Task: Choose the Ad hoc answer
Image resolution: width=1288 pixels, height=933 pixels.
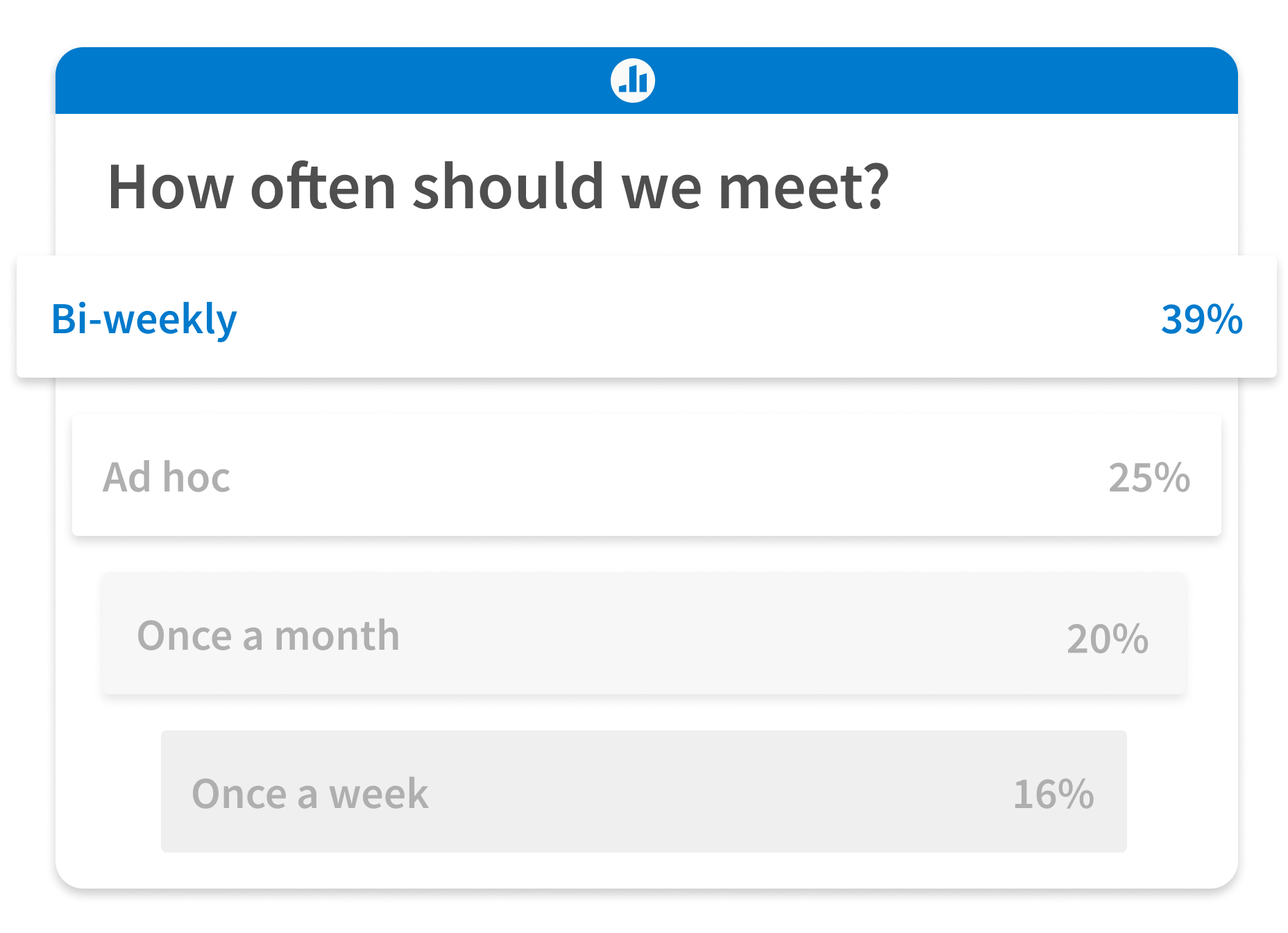Action: tap(644, 476)
